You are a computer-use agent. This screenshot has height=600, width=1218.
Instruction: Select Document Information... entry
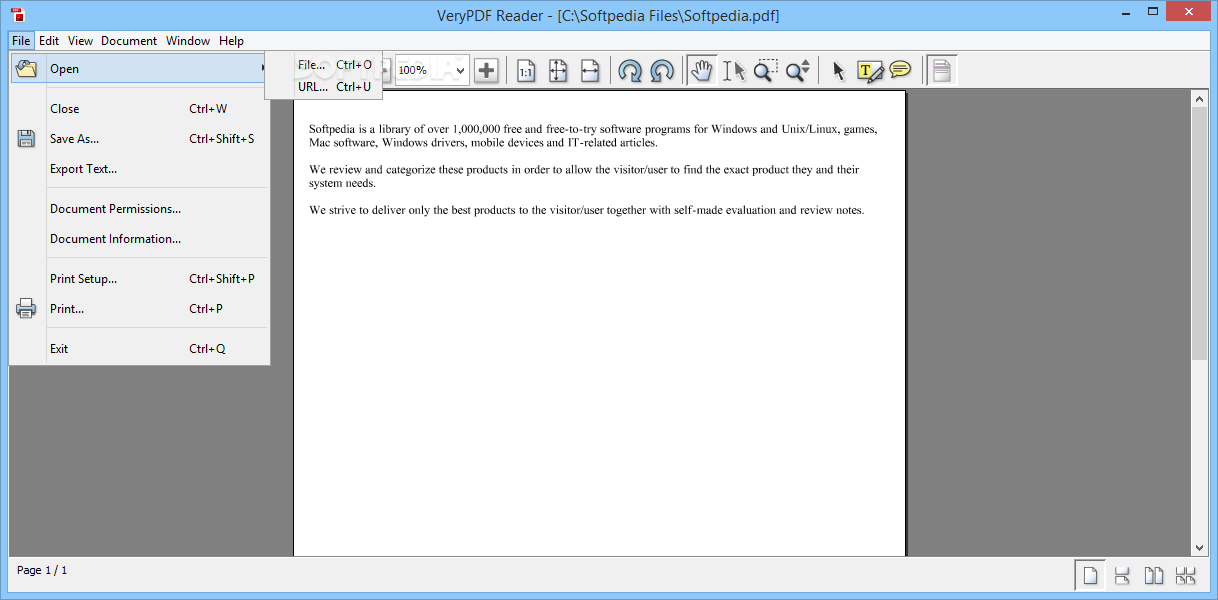pyautogui.click(x=140, y=239)
